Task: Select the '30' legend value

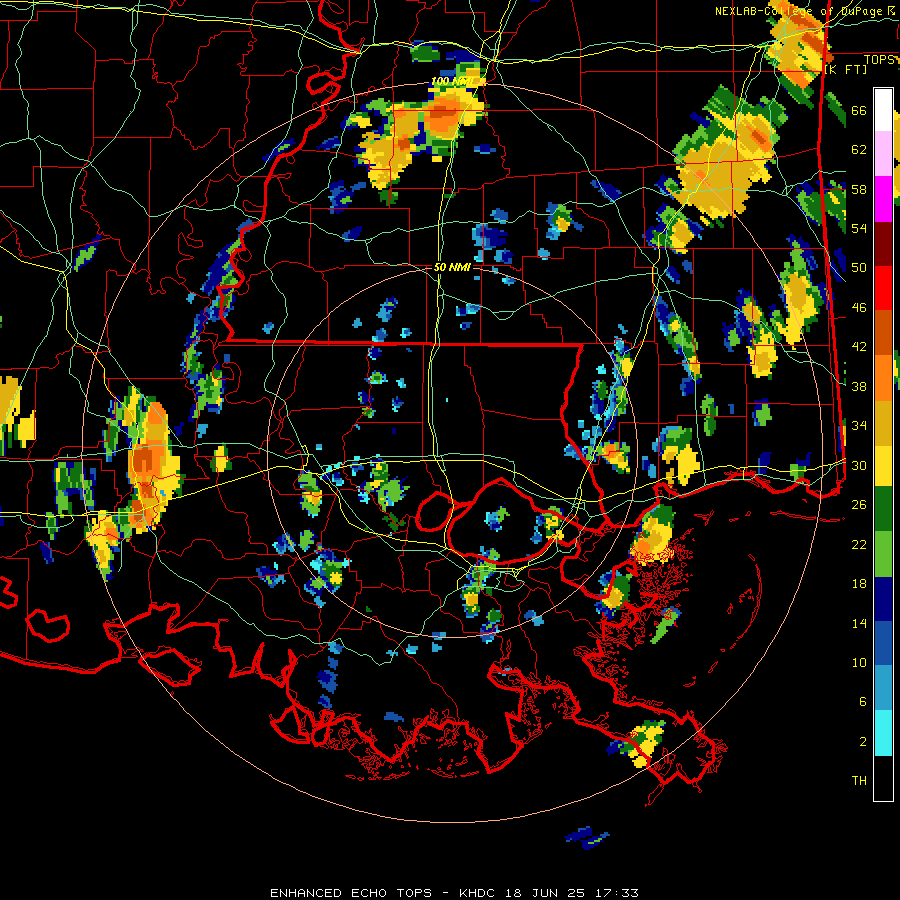Action: click(859, 465)
